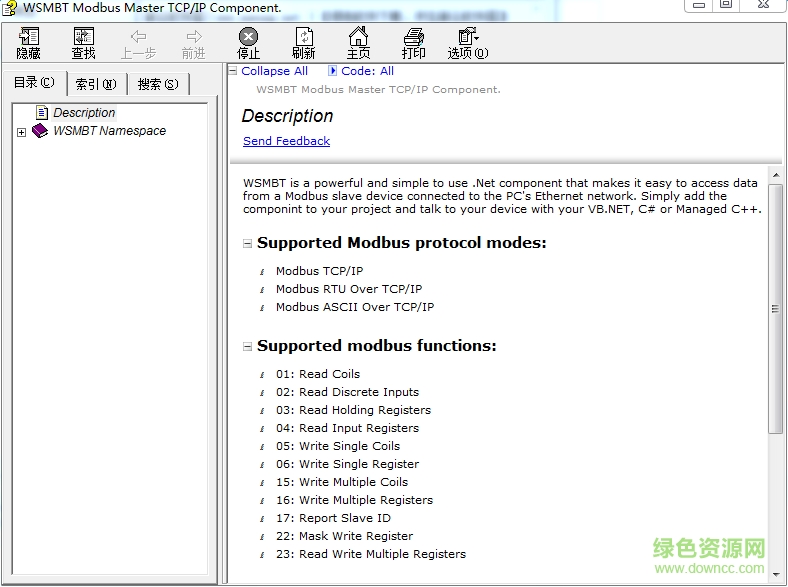This screenshot has width=788, height=587.
Task: Click the Code filter arrow icon
Action: click(x=332, y=71)
